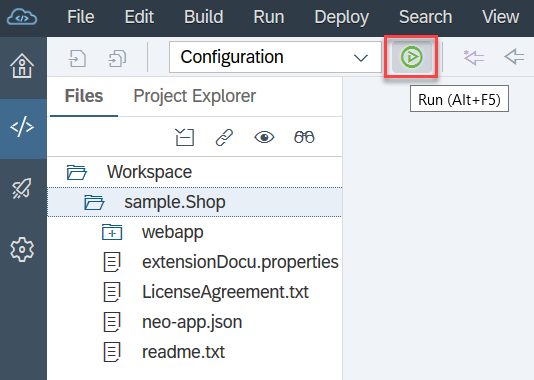The height and width of the screenshot is (380, 534).
Task: Open the Run menu
Action: [x=269, y=17]
